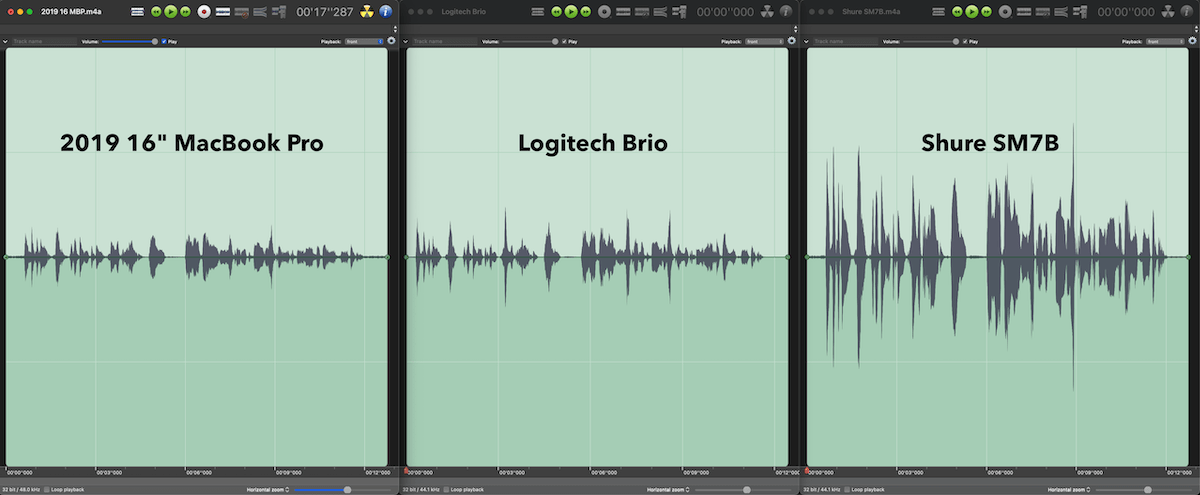Click the radiation-style icon in Logitech Brio window
Screen dimensions: 1200x495
(x=766, y=12)
